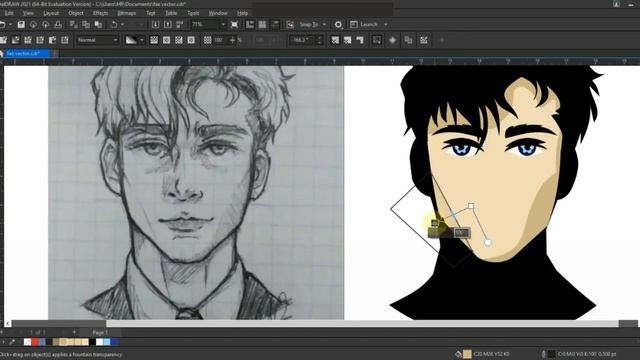Viewport: 640px width, 360px height.
Task: Click the horizontal scrollbar thumb
Action: click(362, 323)
